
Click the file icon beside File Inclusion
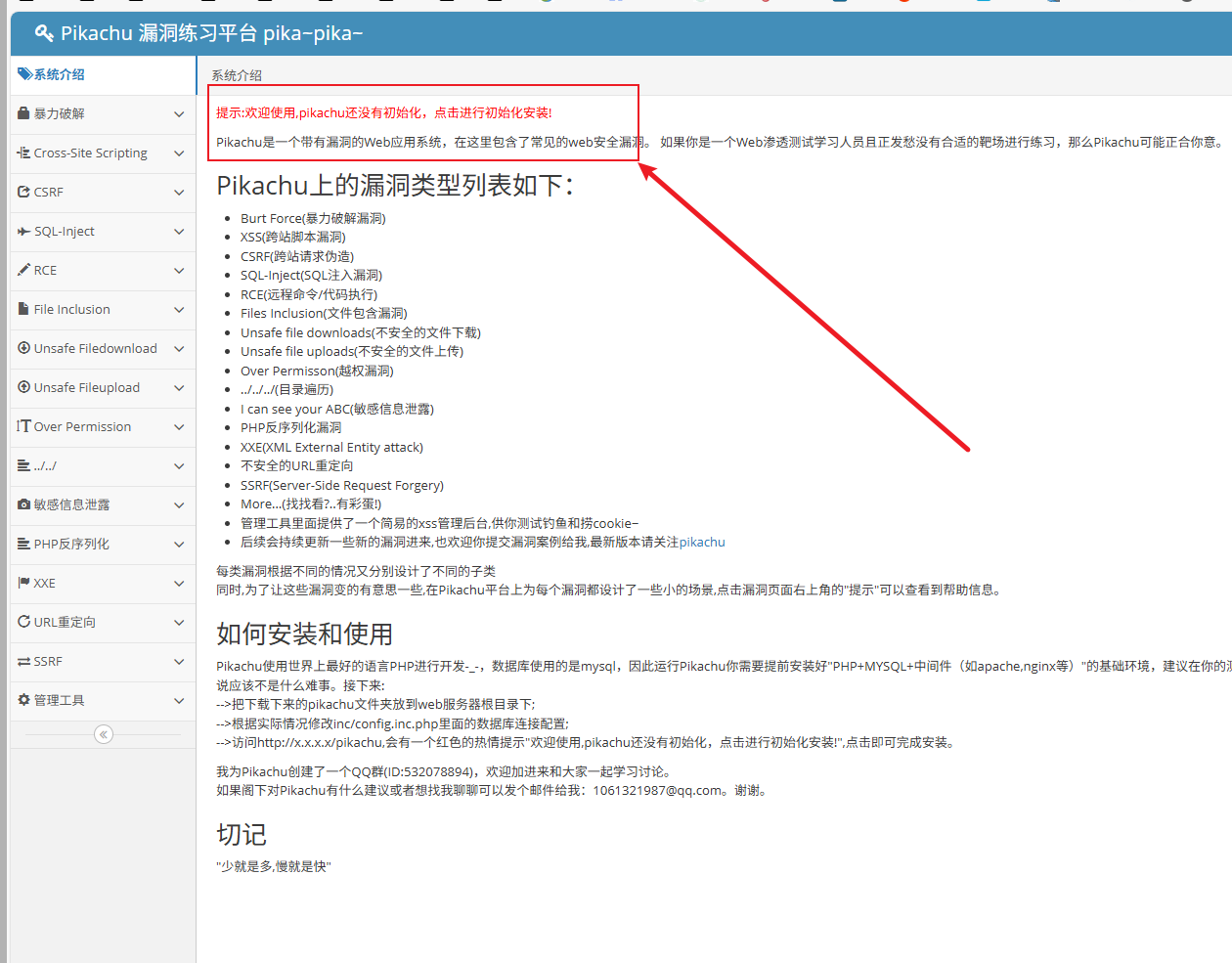[x=24, y=309]
